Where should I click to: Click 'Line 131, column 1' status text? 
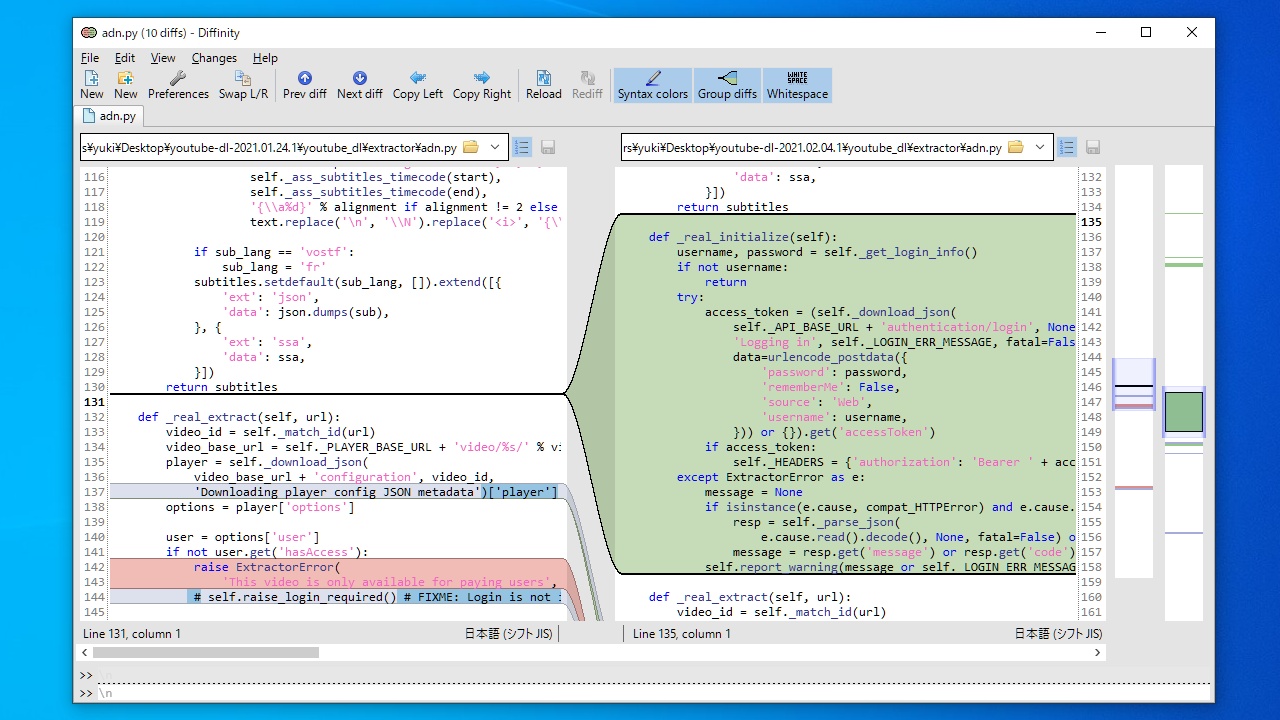(132, 634)
